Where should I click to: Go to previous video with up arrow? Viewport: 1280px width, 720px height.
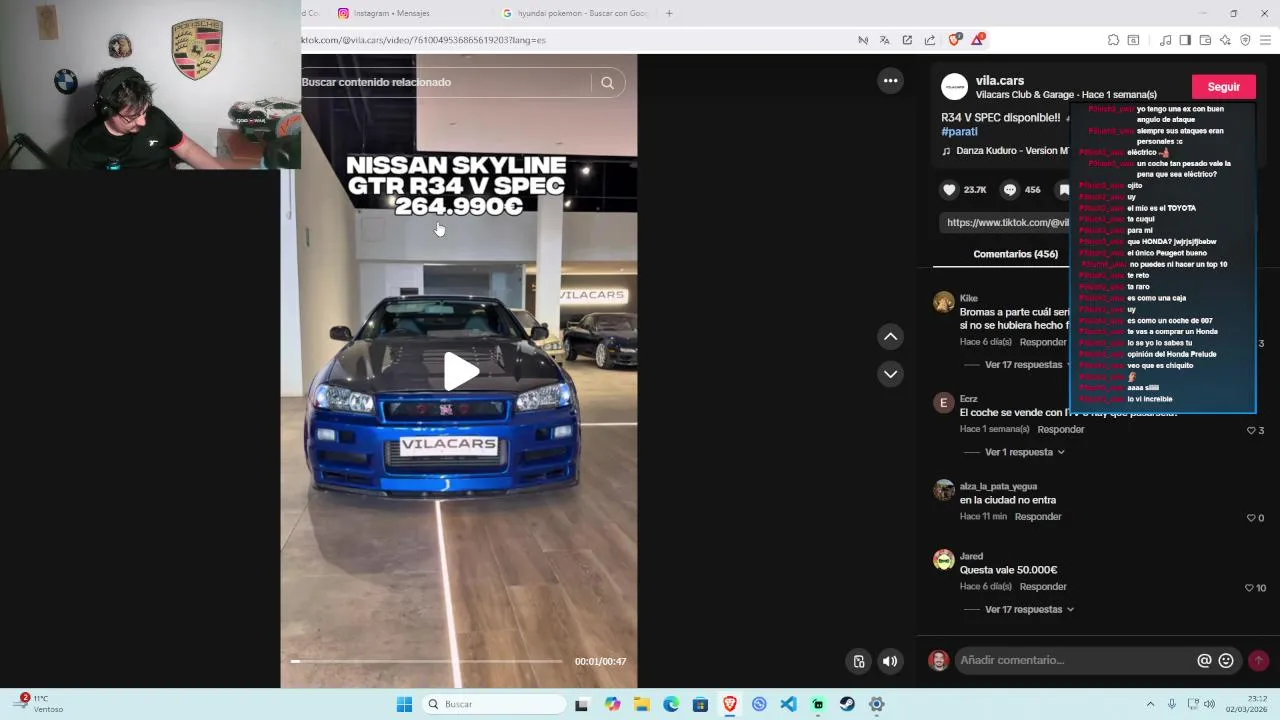point(890,337)
